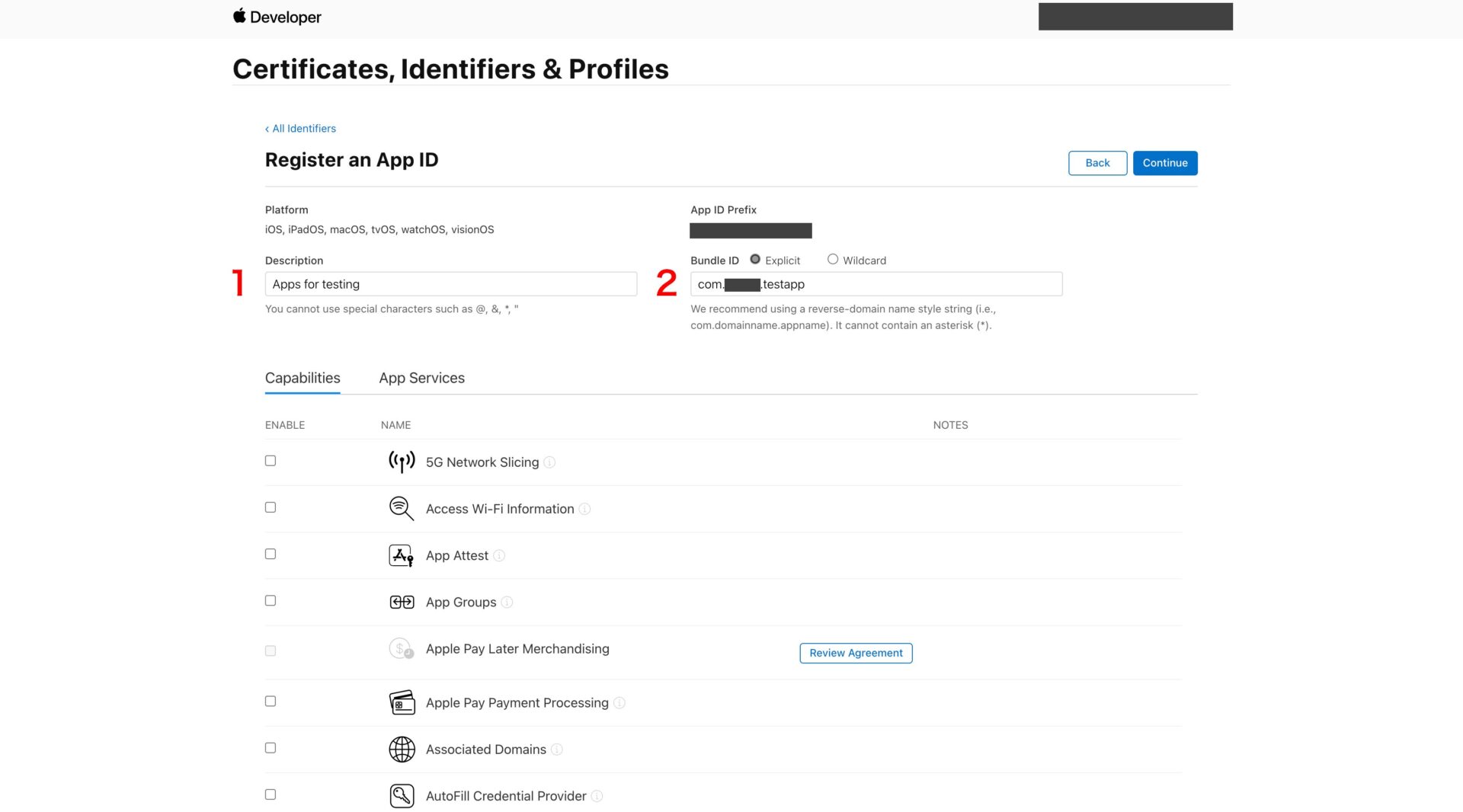Click the Apple Pay Payment Processing wallet icon
Viewport: 1463px width, 812px height.
pyautogui.click(x=402, y=702)
